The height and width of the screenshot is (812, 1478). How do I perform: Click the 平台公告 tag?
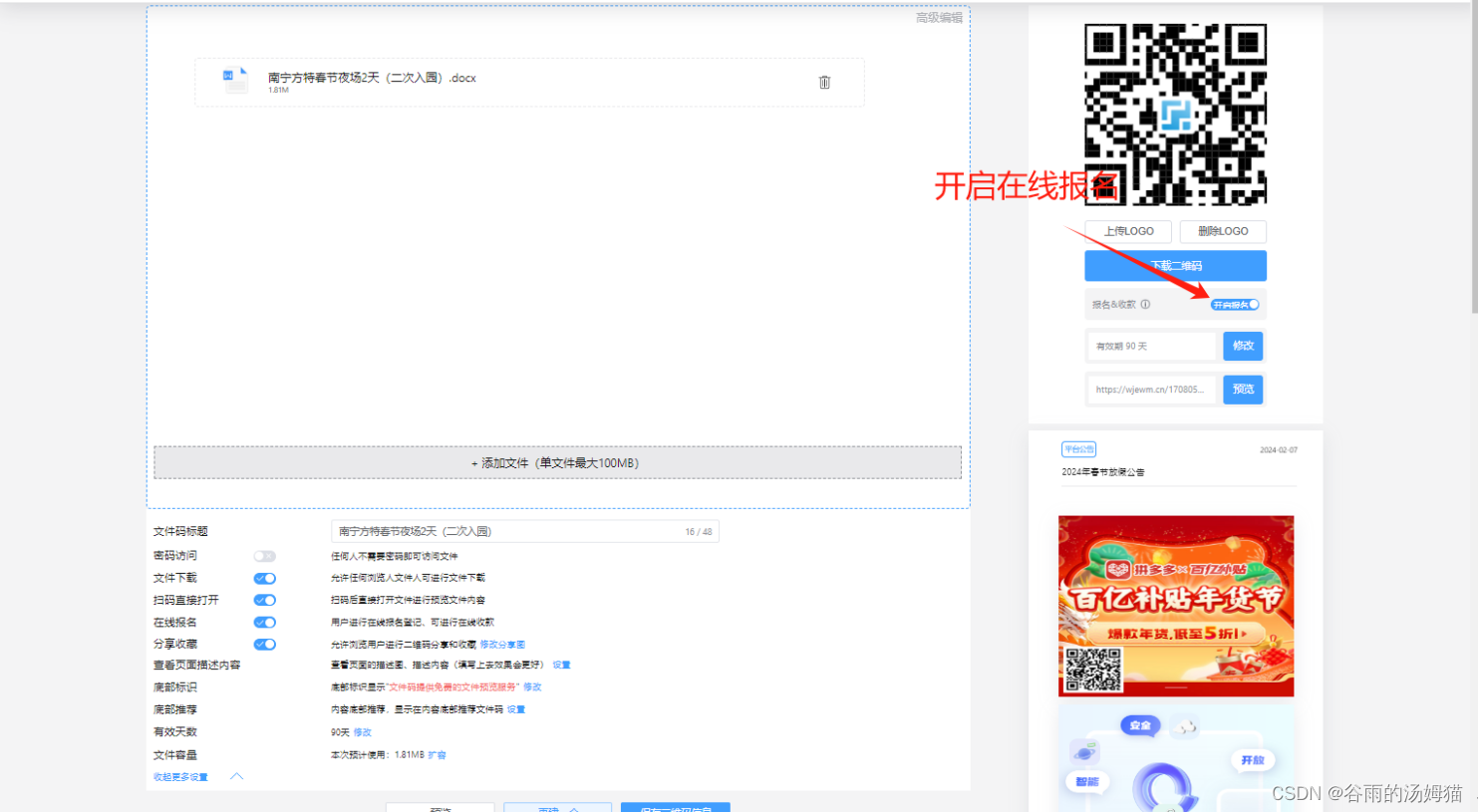(1078, 449)
